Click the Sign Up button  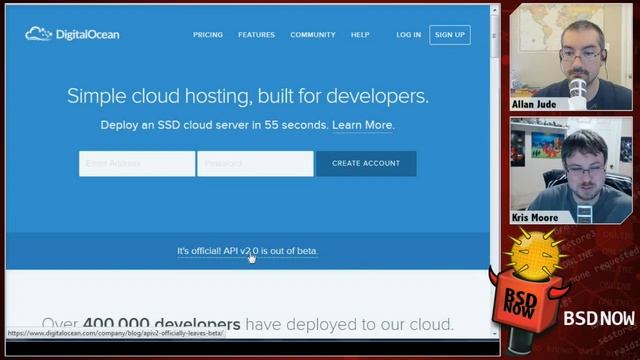450,35
